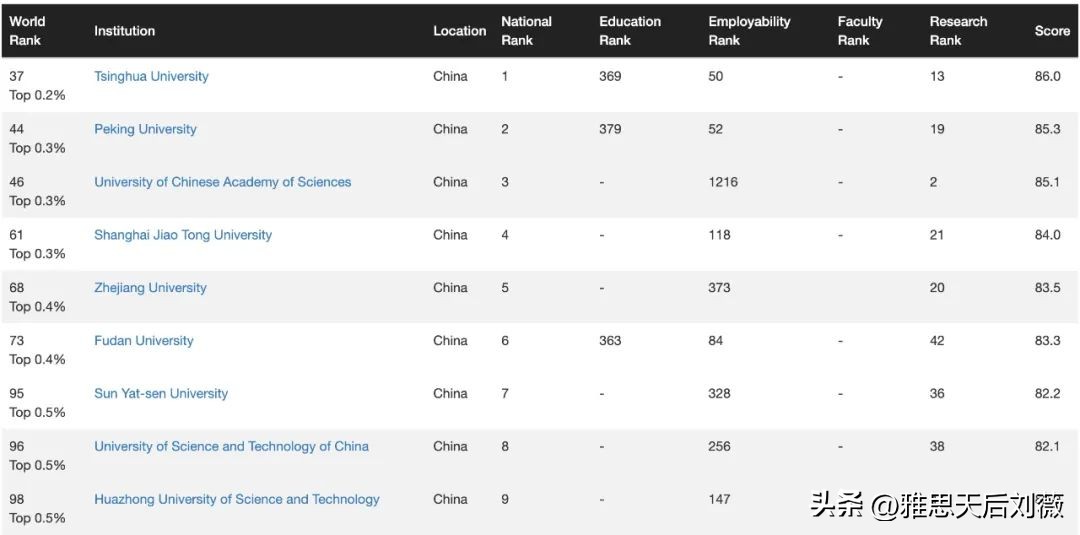Sort by National Rank column header
The height and width of the screenshot is (535, 1080).
click(x=526, y=31)
